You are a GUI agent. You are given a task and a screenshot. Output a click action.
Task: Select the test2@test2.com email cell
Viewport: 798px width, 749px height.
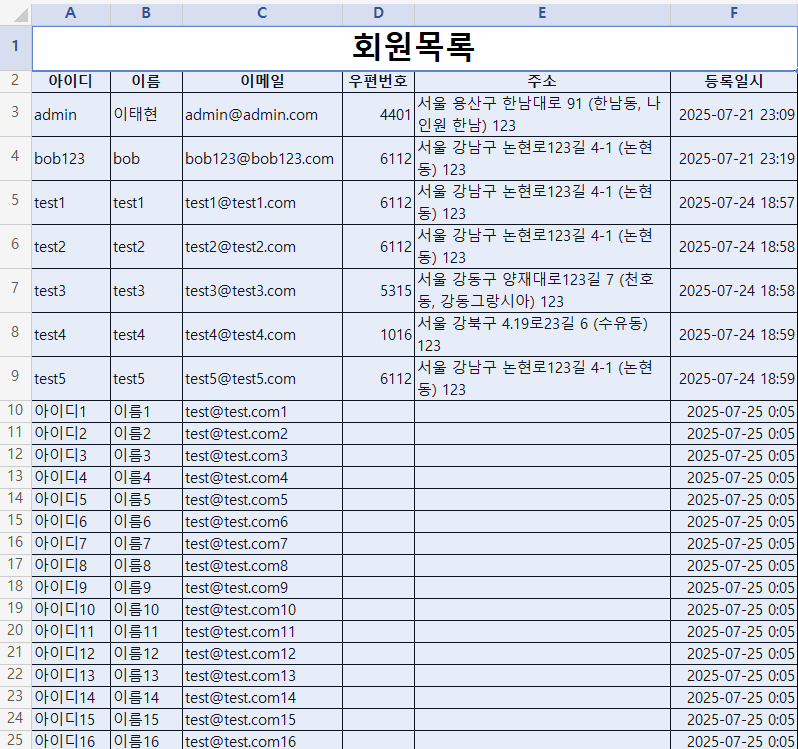(x=262, y=246)
